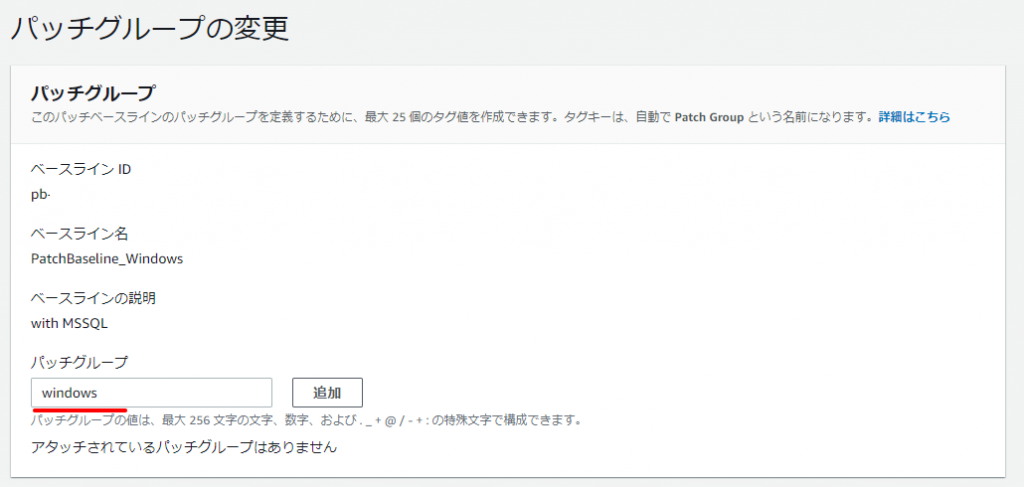Focus the パッチグループ input containing windows
Viewport: 1024px width, 487px height.
pos(152,392)
